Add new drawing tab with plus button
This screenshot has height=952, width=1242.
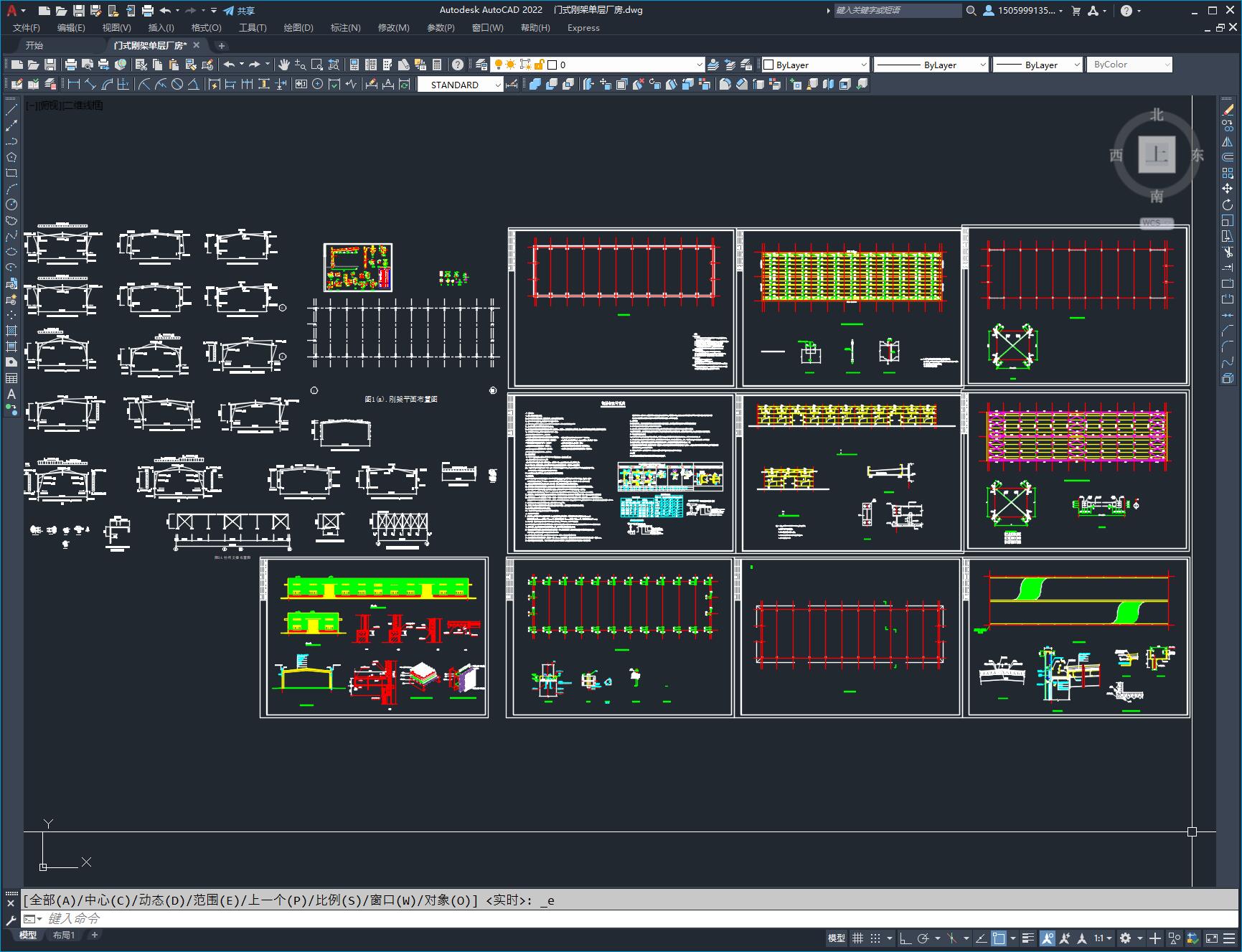(x=222, y=45)
